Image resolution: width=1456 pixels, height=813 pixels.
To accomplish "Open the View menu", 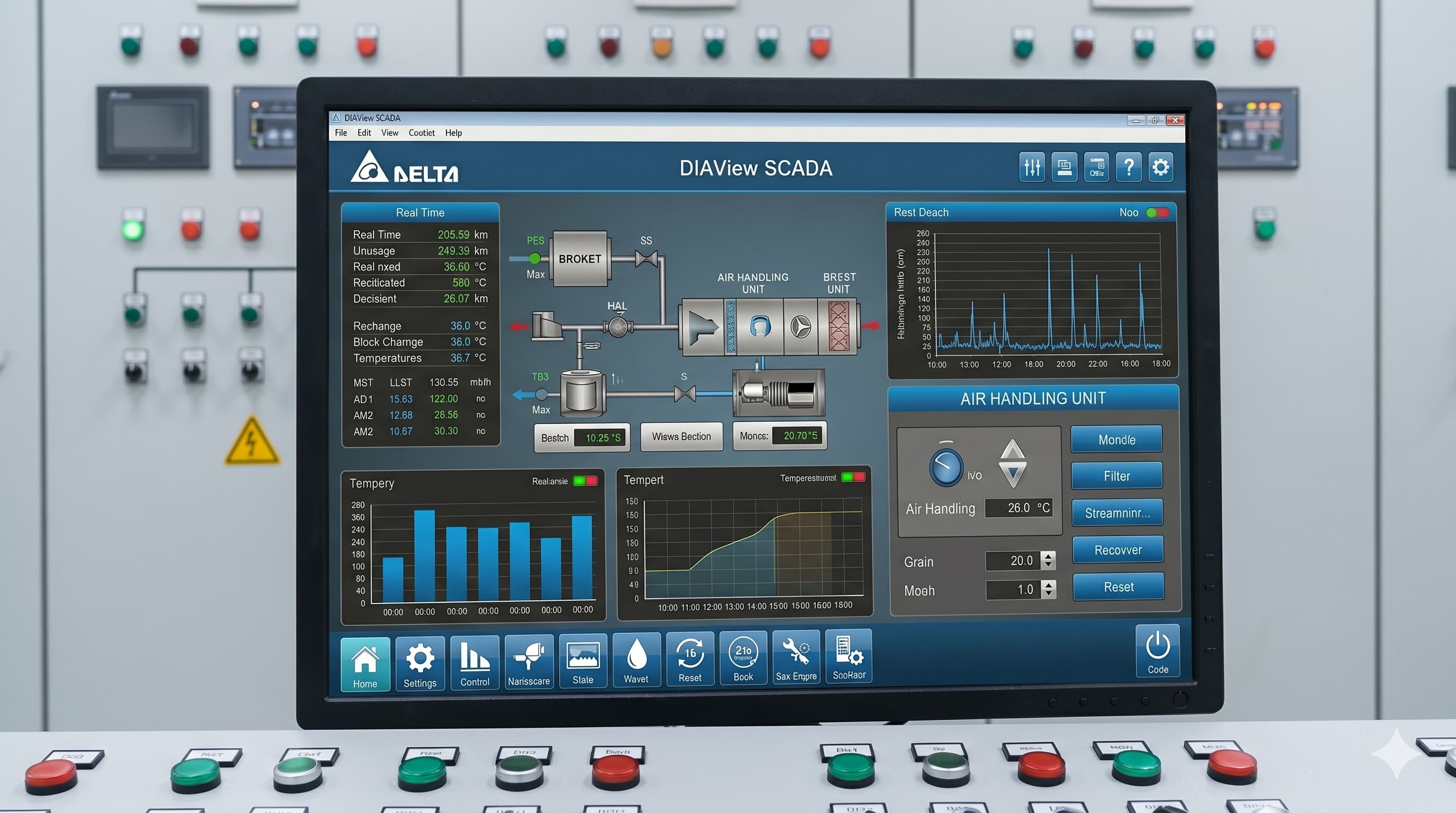I will pos(389,133).
